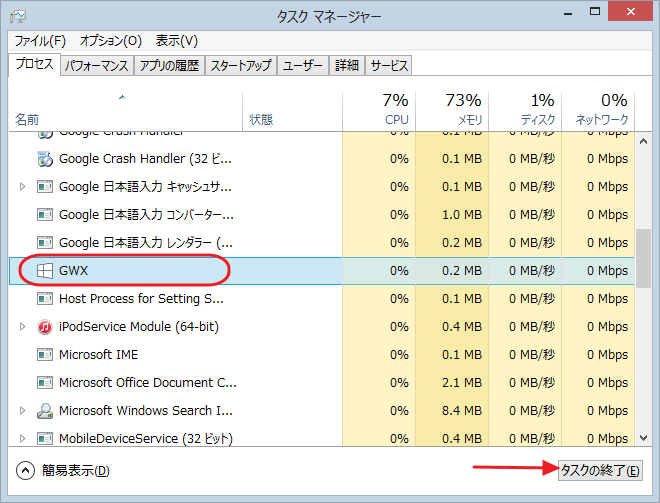Click the Microsoft Windows Search Indexer icon
The height and width of the screenshot is (503, 660).
tap(44, 411)
